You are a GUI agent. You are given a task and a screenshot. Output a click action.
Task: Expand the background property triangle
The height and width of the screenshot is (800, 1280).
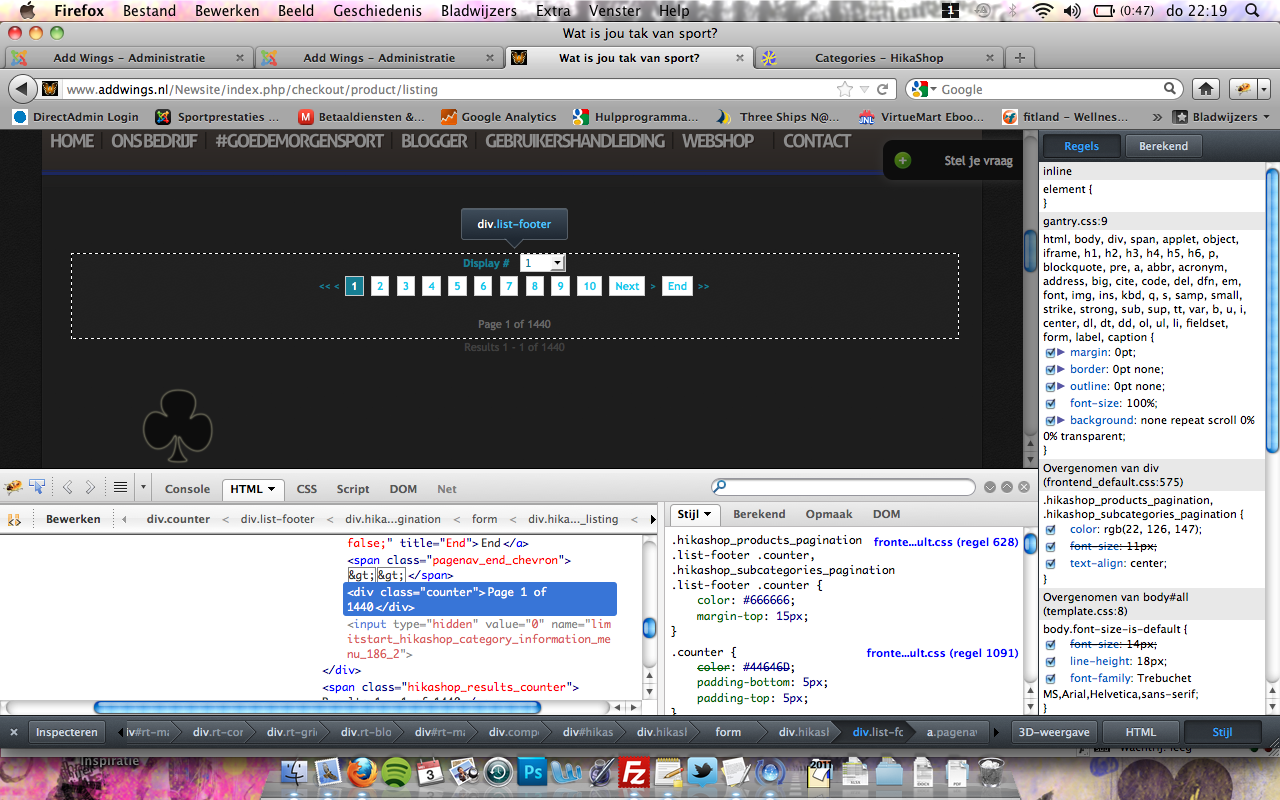coord(1061,421)
